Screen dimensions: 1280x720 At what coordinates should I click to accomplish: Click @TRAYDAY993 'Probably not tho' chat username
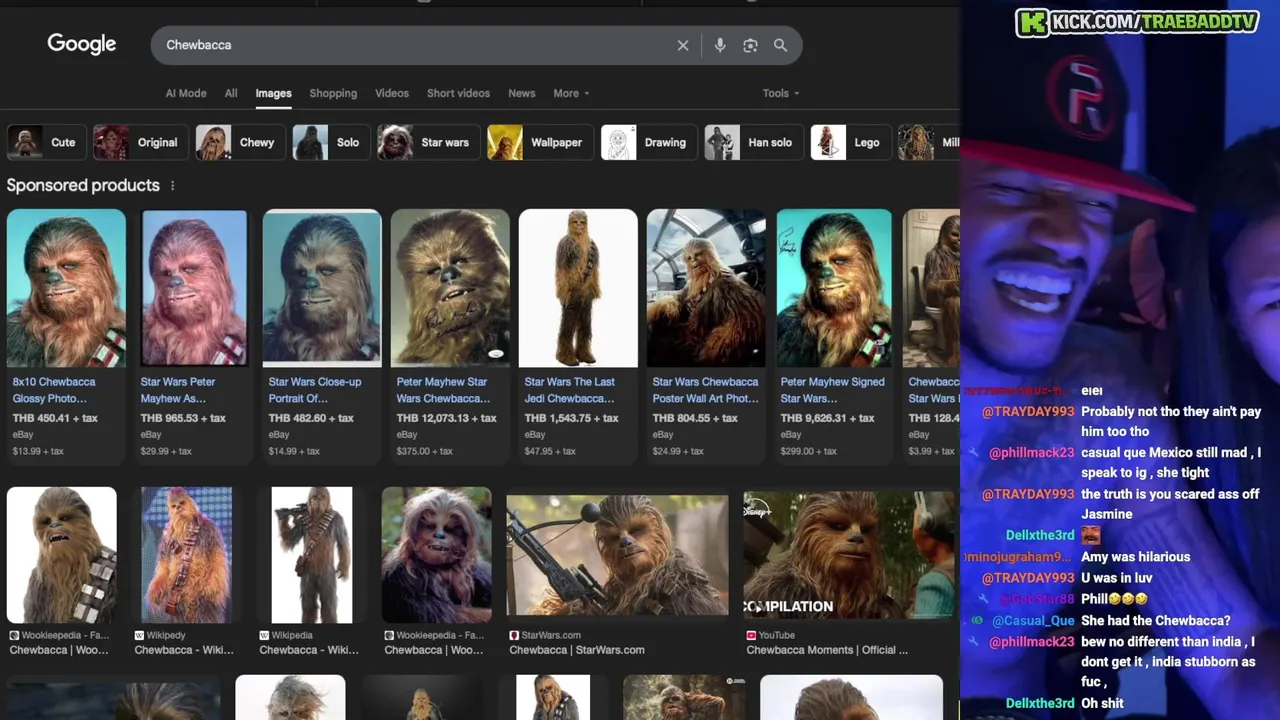pyautogui.click(x=1028, y=411)
